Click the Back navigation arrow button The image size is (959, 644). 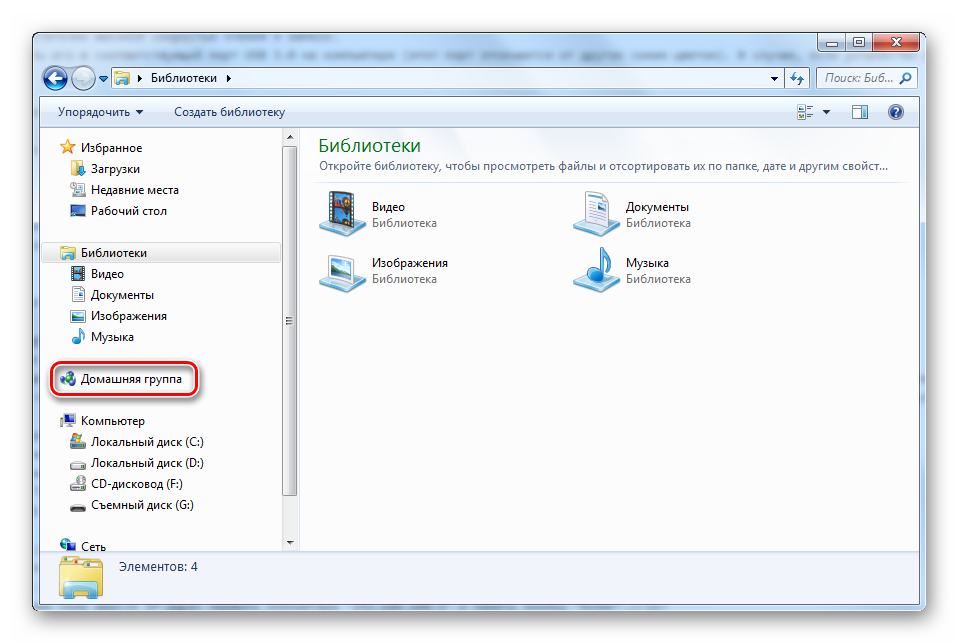click(56, 78)
